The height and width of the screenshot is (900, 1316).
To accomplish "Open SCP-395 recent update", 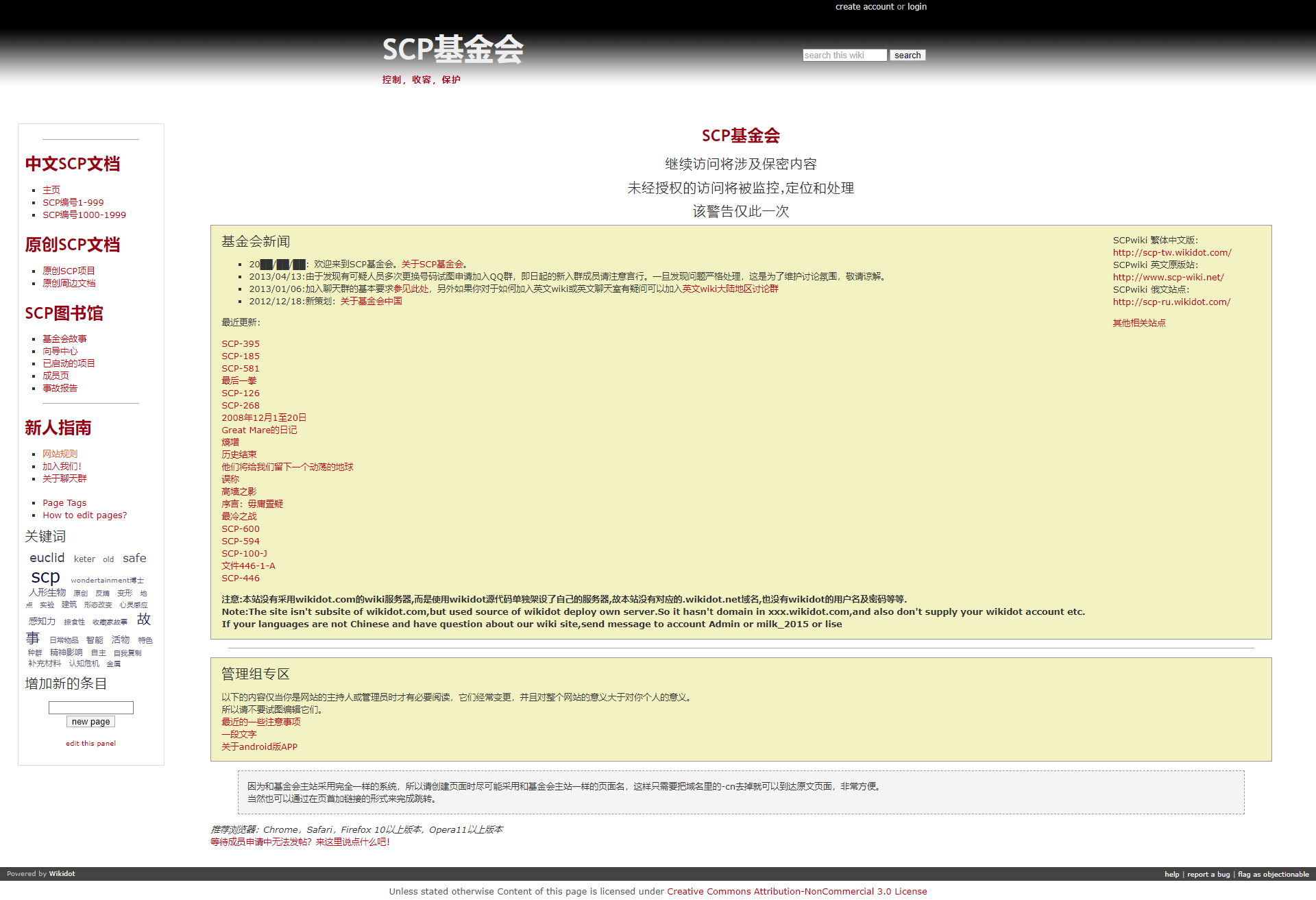I will click(240, 344).
